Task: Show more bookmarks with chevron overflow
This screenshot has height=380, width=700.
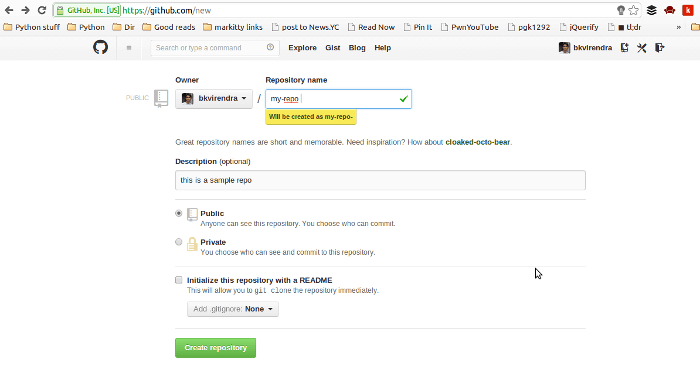Action: pos(679,27)
